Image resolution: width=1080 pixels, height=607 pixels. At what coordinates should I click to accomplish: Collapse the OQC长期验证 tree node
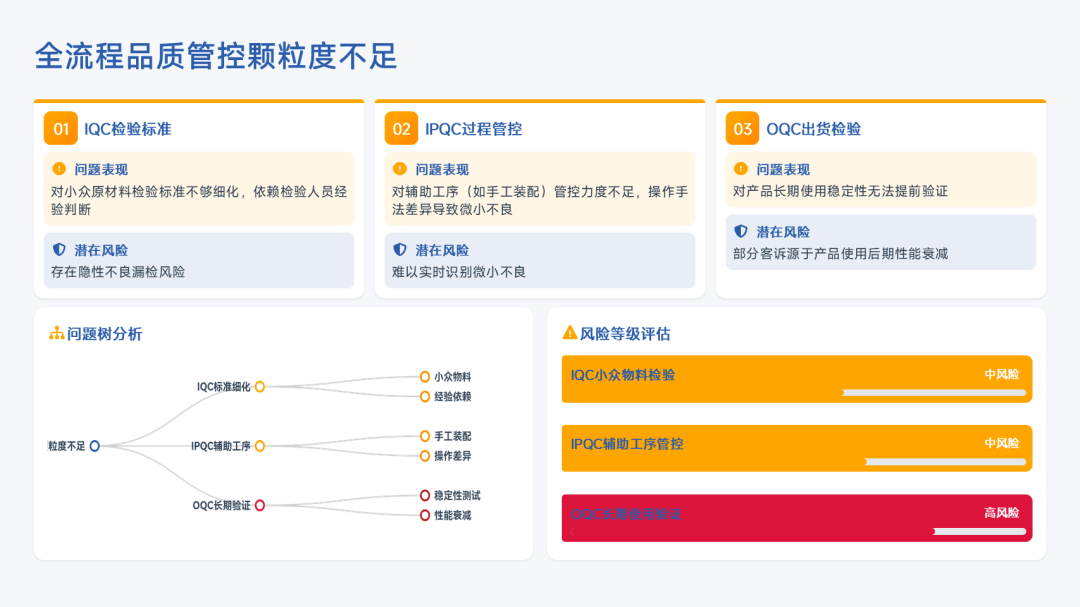260,505
